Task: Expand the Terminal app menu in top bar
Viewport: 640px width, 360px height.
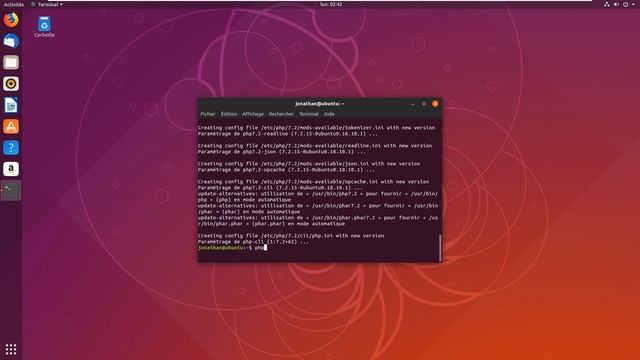Action: 47,4
